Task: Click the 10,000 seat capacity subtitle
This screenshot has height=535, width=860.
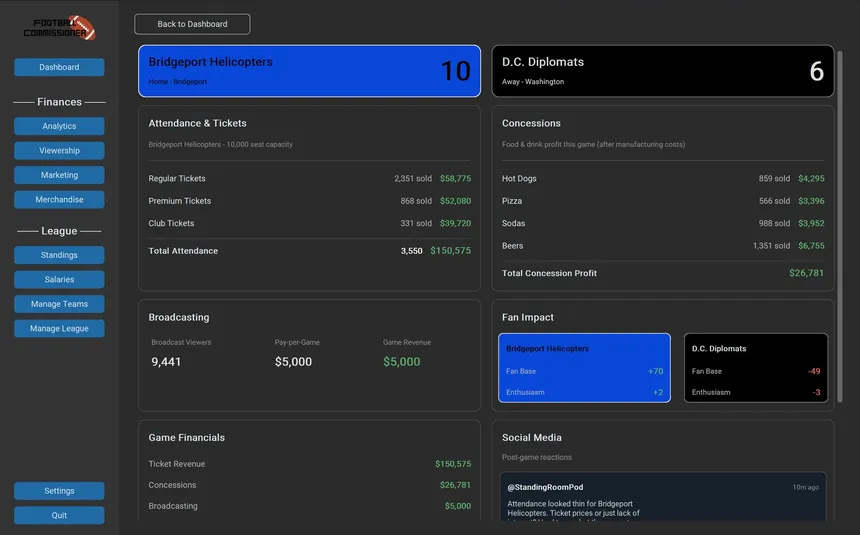Action: tap(220, 144)
